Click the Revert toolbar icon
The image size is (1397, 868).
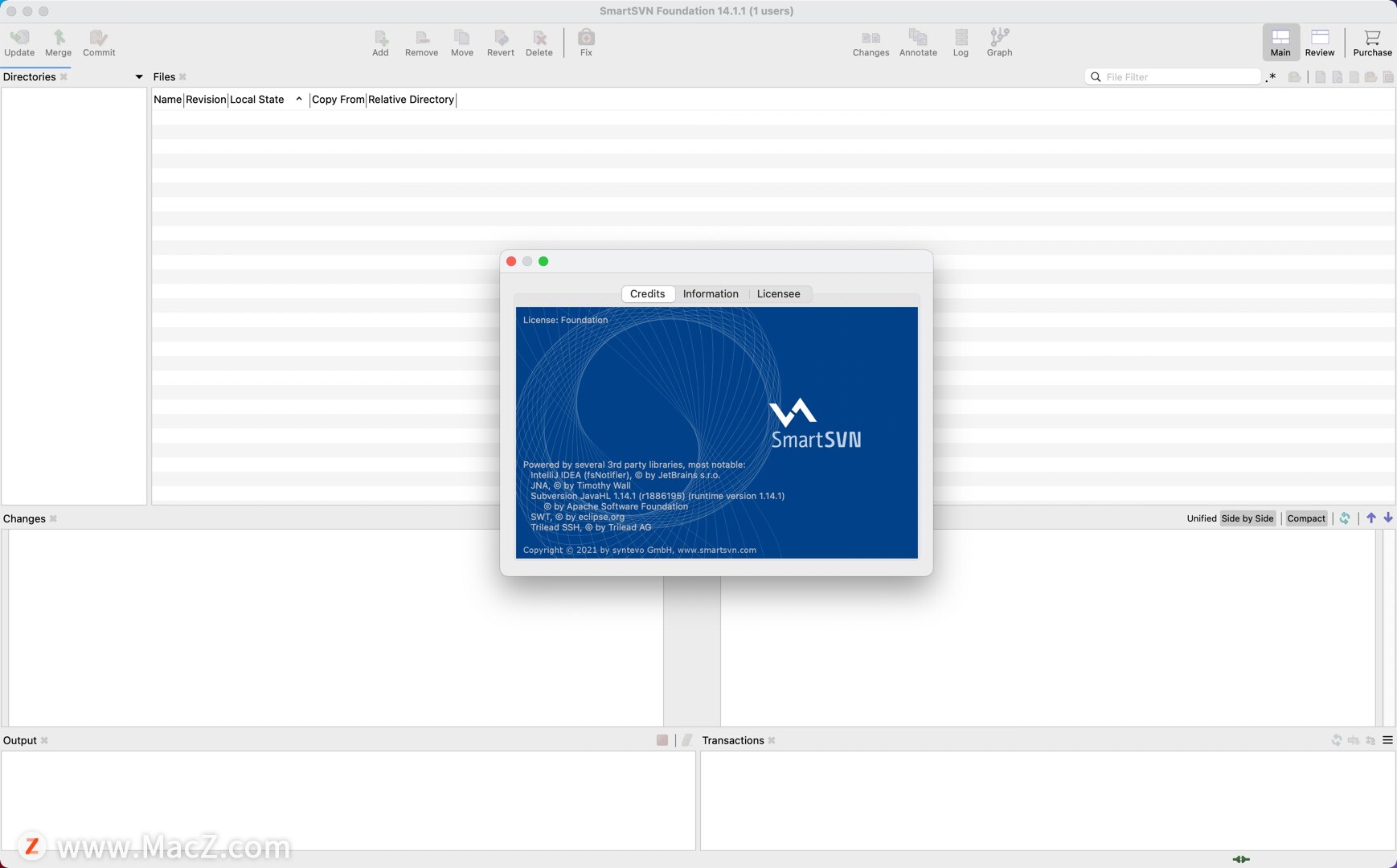click(x=501, y=43)
